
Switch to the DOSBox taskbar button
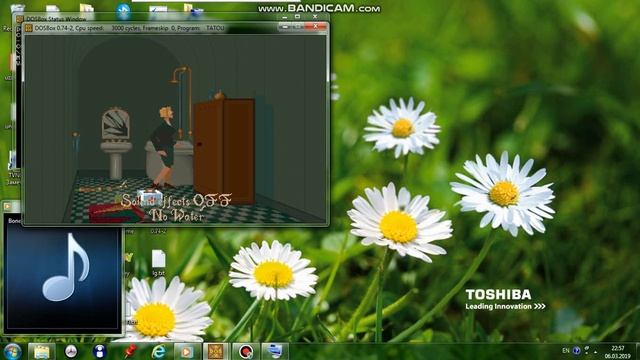point(216,351)
